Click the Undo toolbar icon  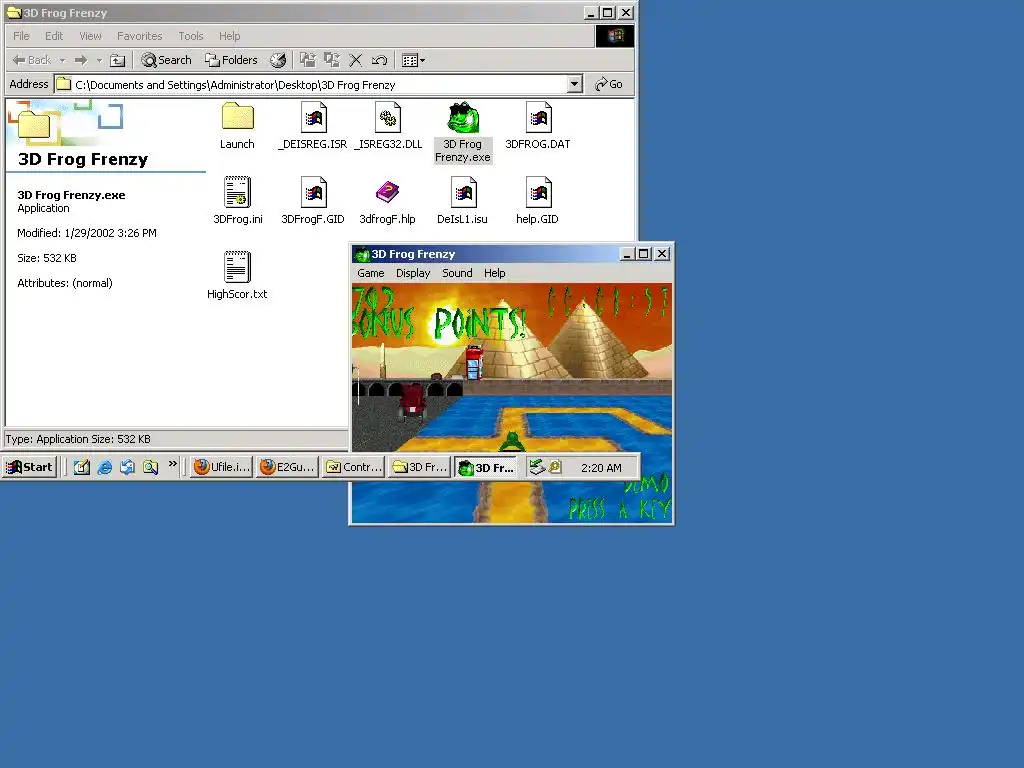pyautogui.click(x=379, y=60)
